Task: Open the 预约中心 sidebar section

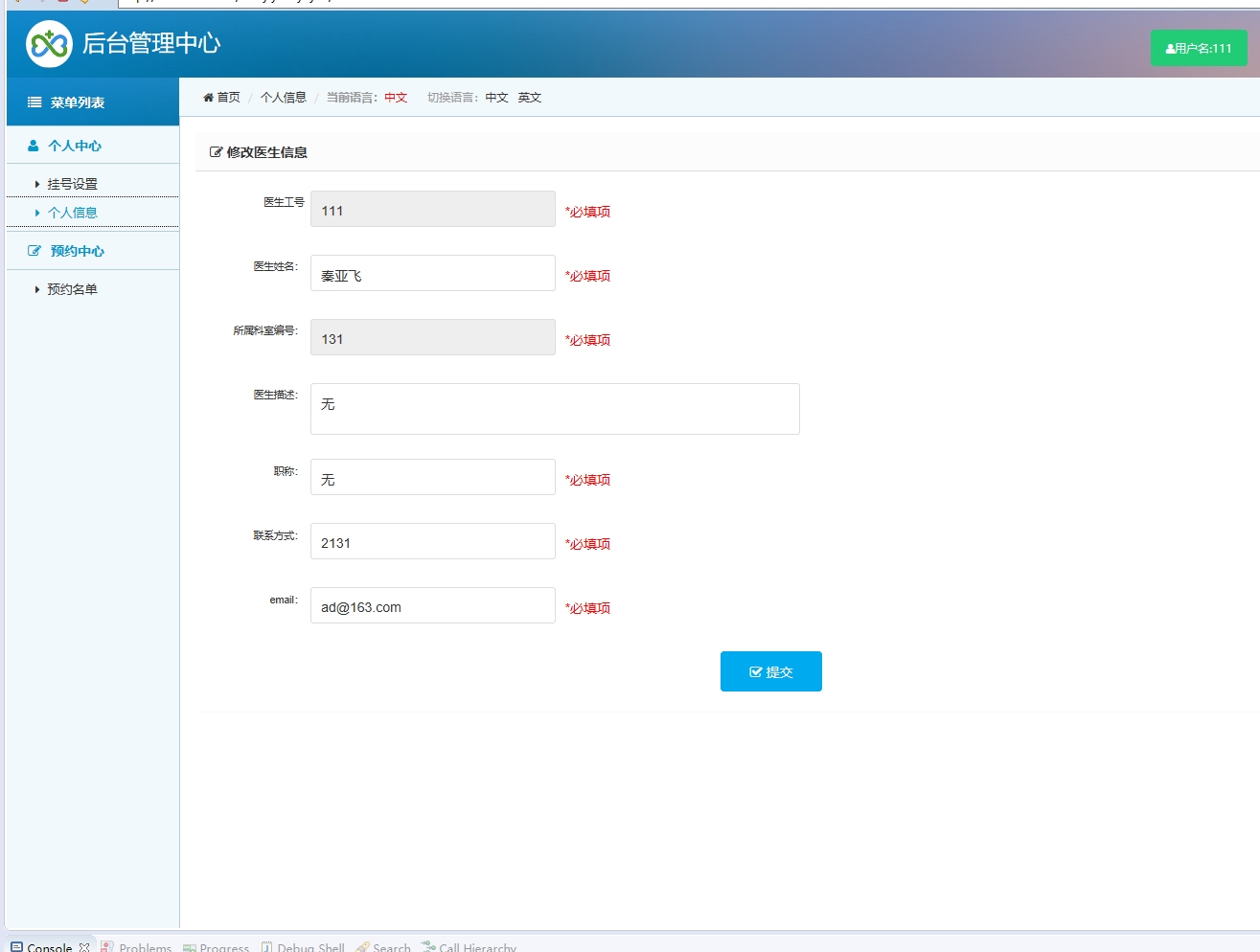Action: pos(93,251)
